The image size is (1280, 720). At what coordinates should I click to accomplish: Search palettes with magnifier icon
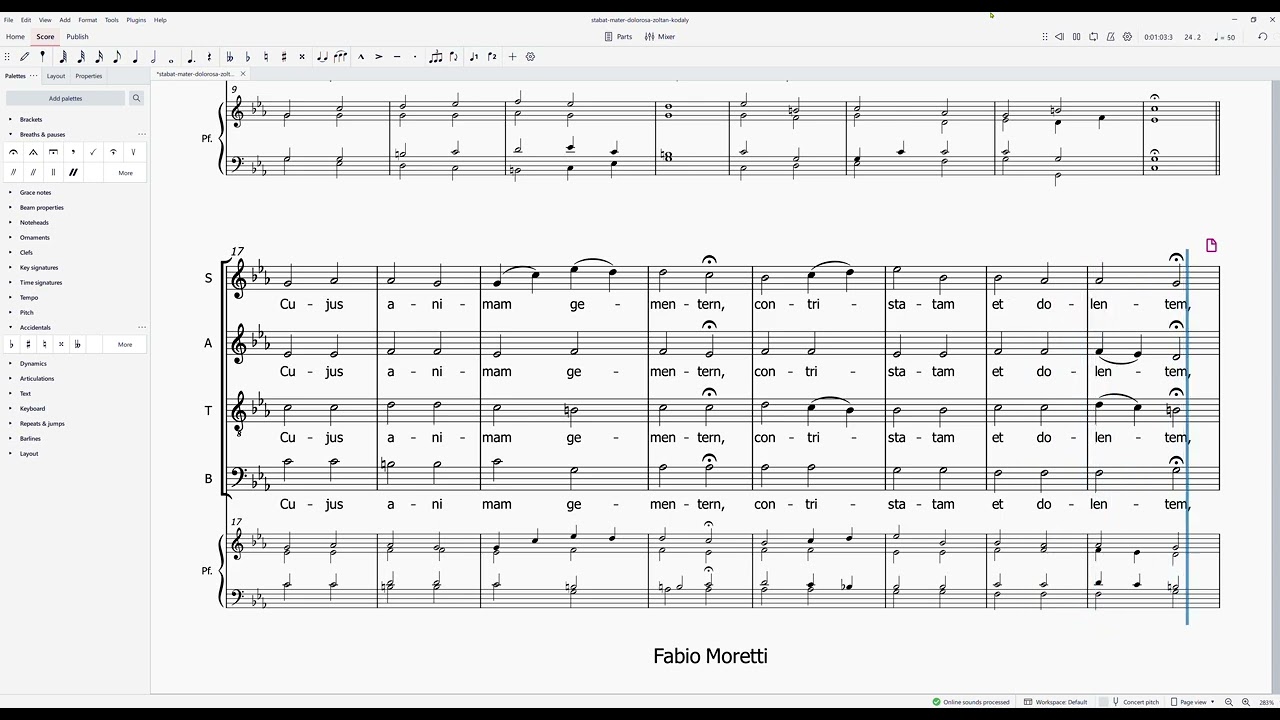click(x=137, y=98)
